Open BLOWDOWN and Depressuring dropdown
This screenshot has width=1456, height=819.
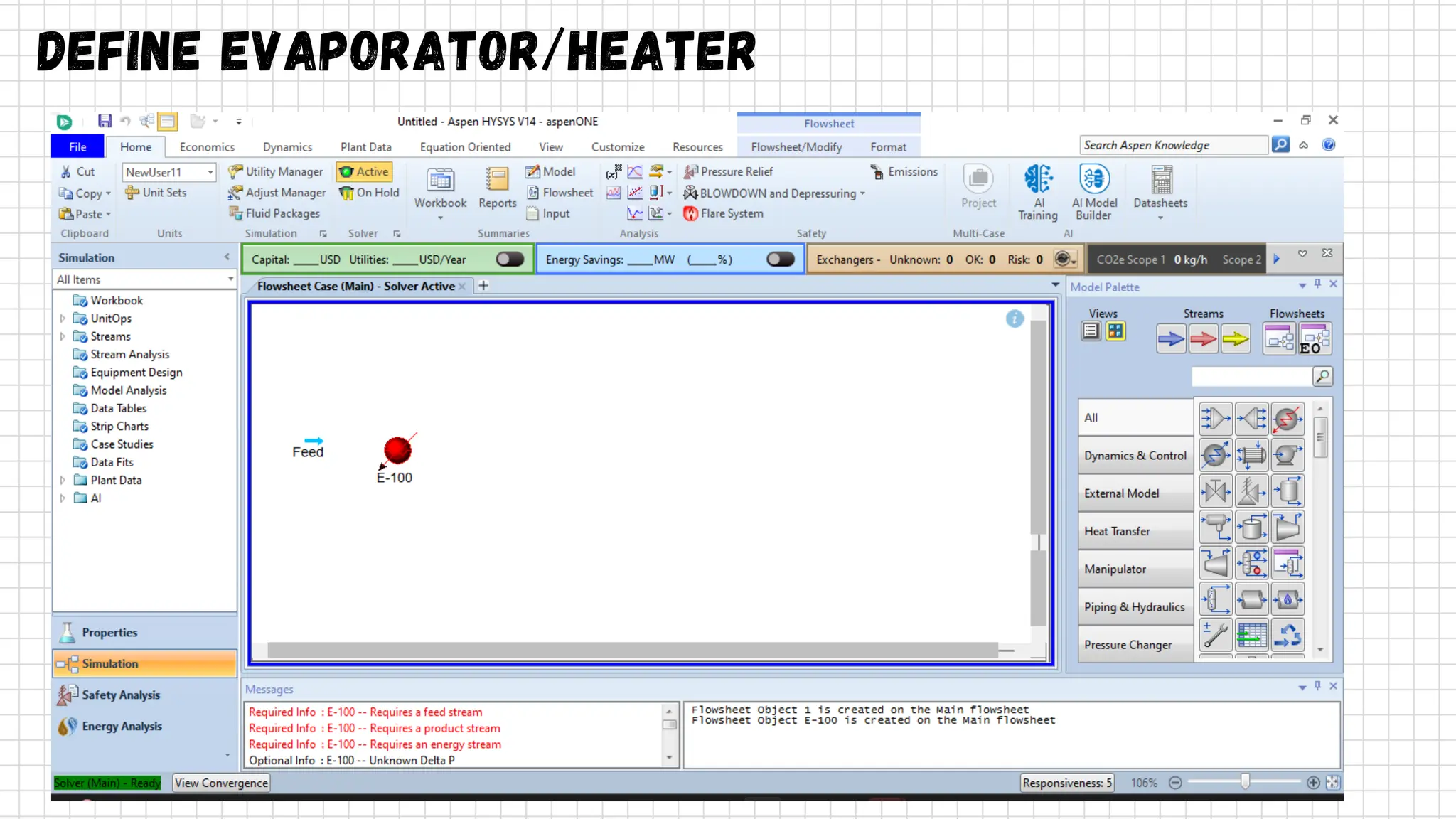(773, 193)
